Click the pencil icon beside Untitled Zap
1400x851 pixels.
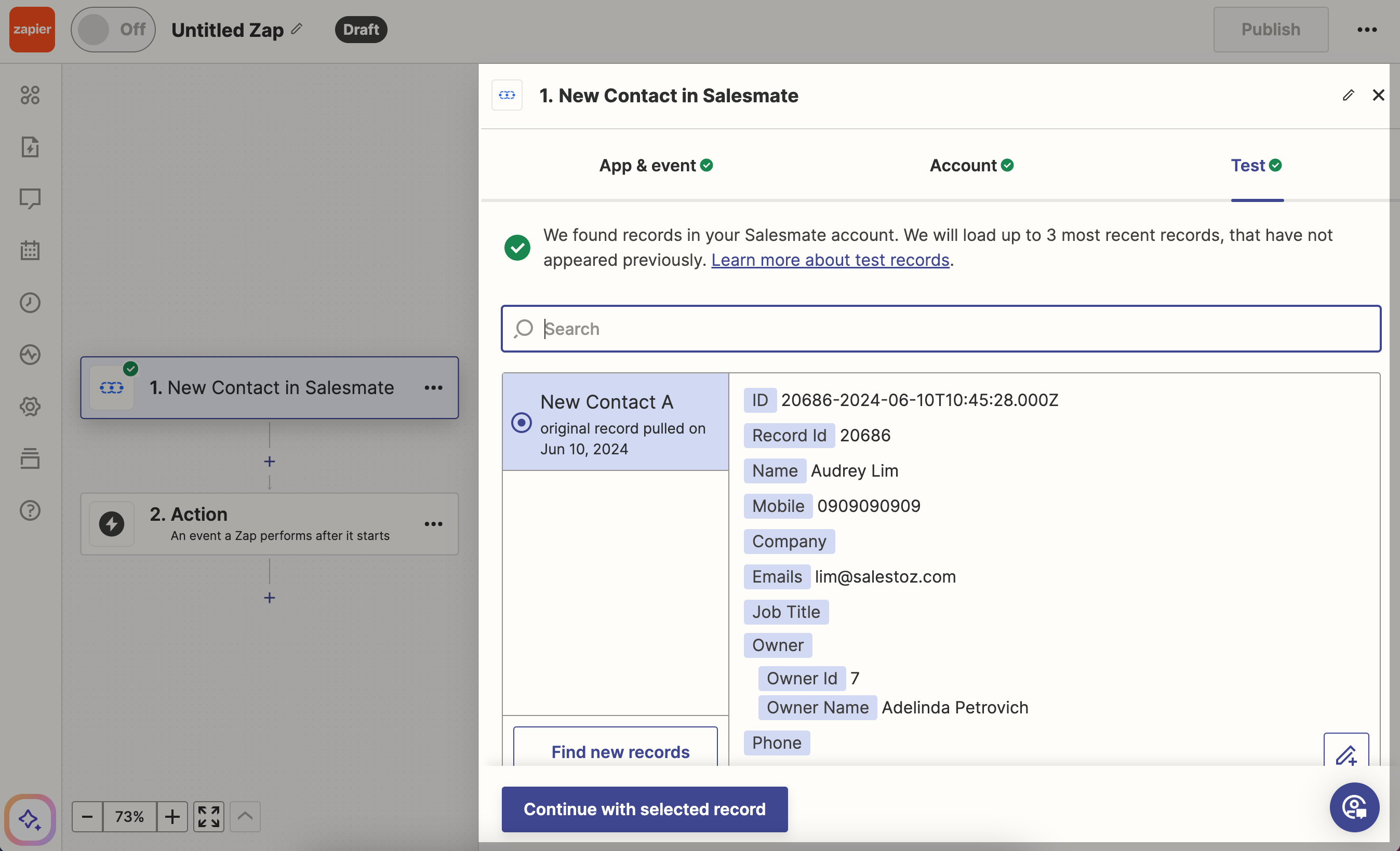pos(297,29)
